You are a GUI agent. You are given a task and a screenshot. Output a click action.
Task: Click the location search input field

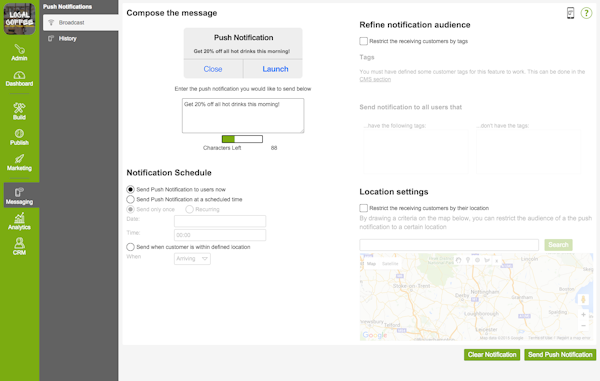click(x=449, y=245)
